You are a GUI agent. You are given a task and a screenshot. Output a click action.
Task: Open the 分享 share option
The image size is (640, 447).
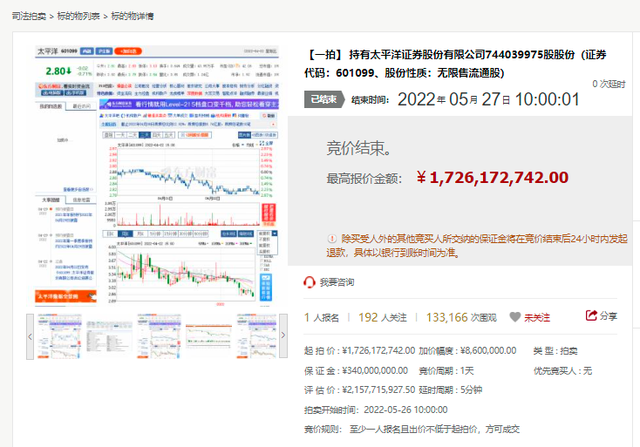(609, 316)
